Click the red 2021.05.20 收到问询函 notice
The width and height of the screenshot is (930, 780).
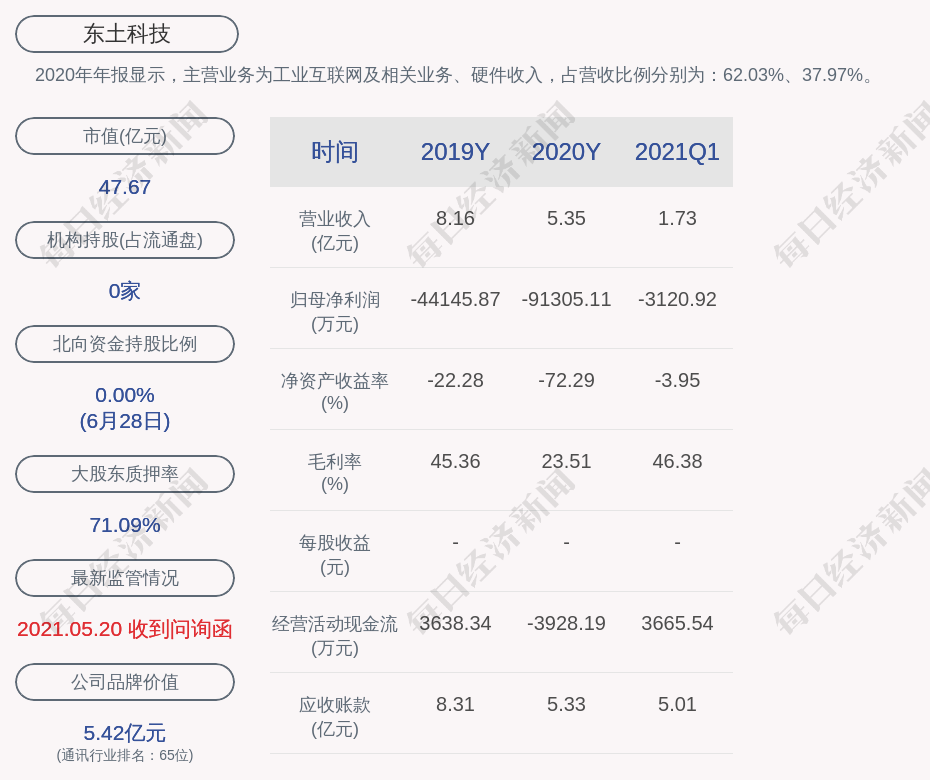click(x=125, y=629)
